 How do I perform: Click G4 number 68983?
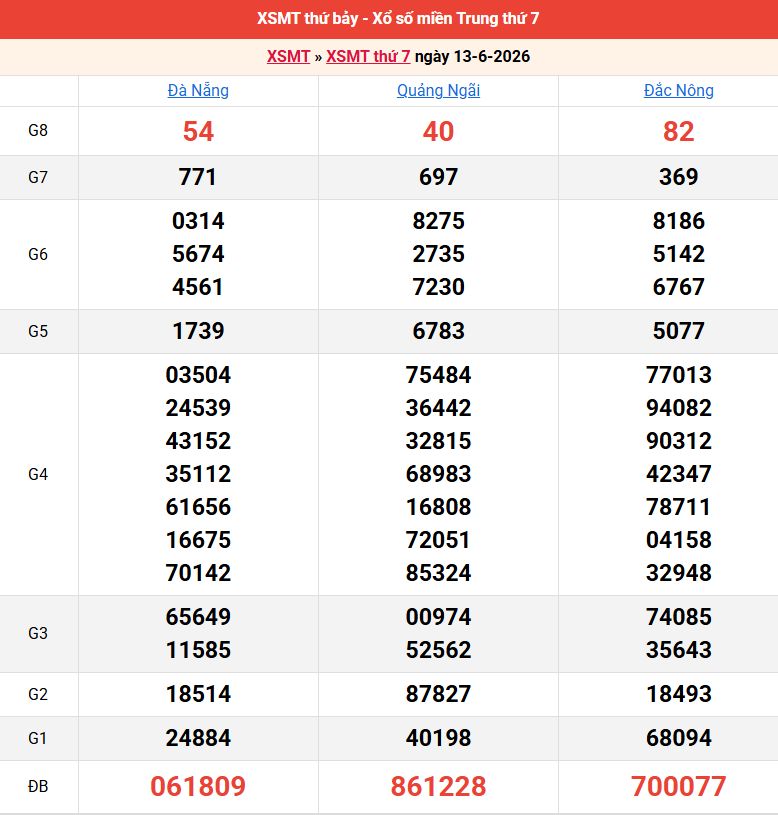tap(438, 474)
